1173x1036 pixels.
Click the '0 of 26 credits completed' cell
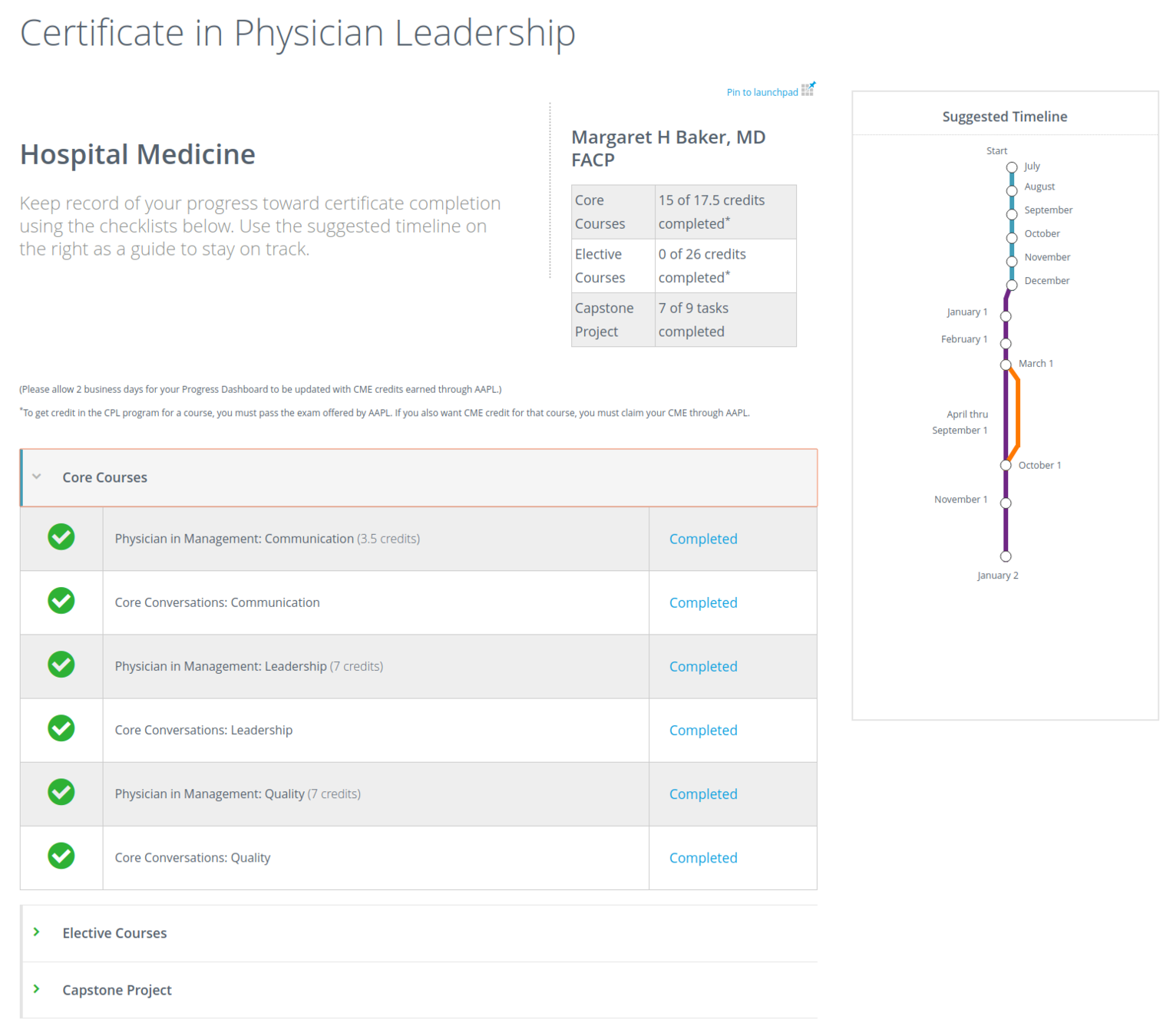[725, 266]
